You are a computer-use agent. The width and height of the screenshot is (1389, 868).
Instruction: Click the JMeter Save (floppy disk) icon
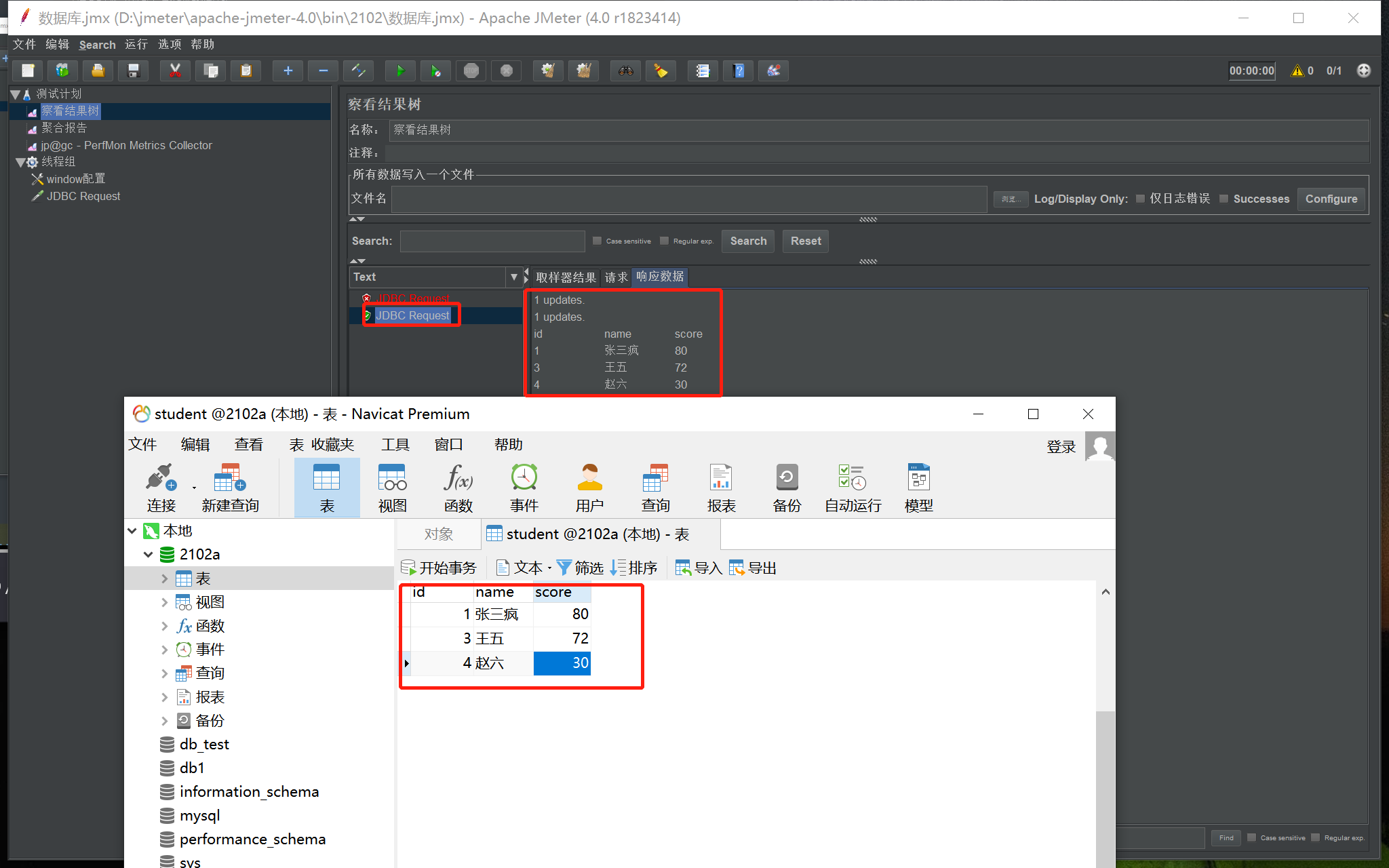[x=134, y=71]
